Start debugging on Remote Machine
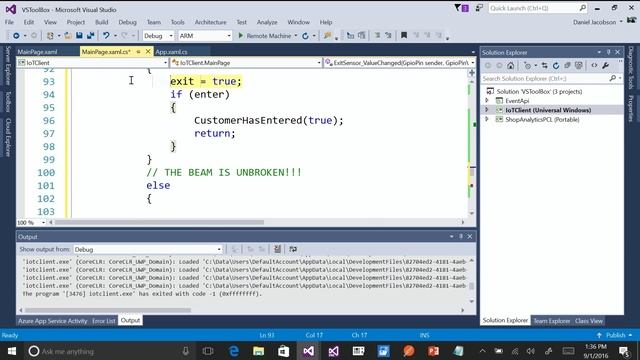This screenshot has width=640, height=360. [264, 36]
